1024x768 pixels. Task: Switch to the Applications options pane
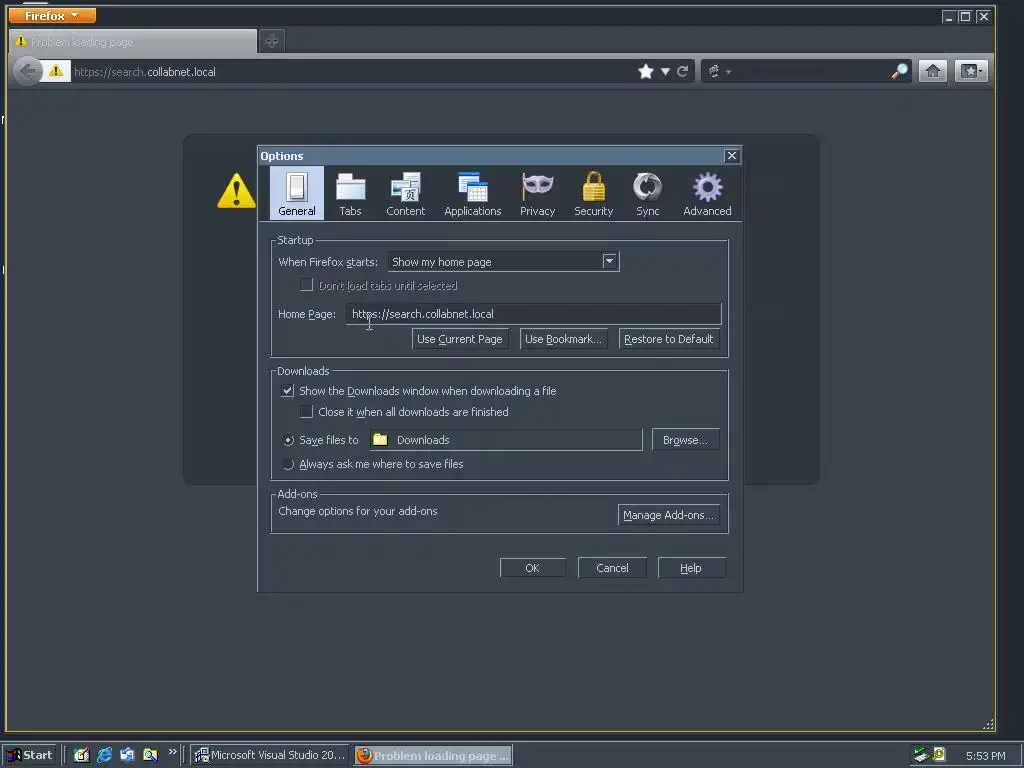click(x=472, y=193)
